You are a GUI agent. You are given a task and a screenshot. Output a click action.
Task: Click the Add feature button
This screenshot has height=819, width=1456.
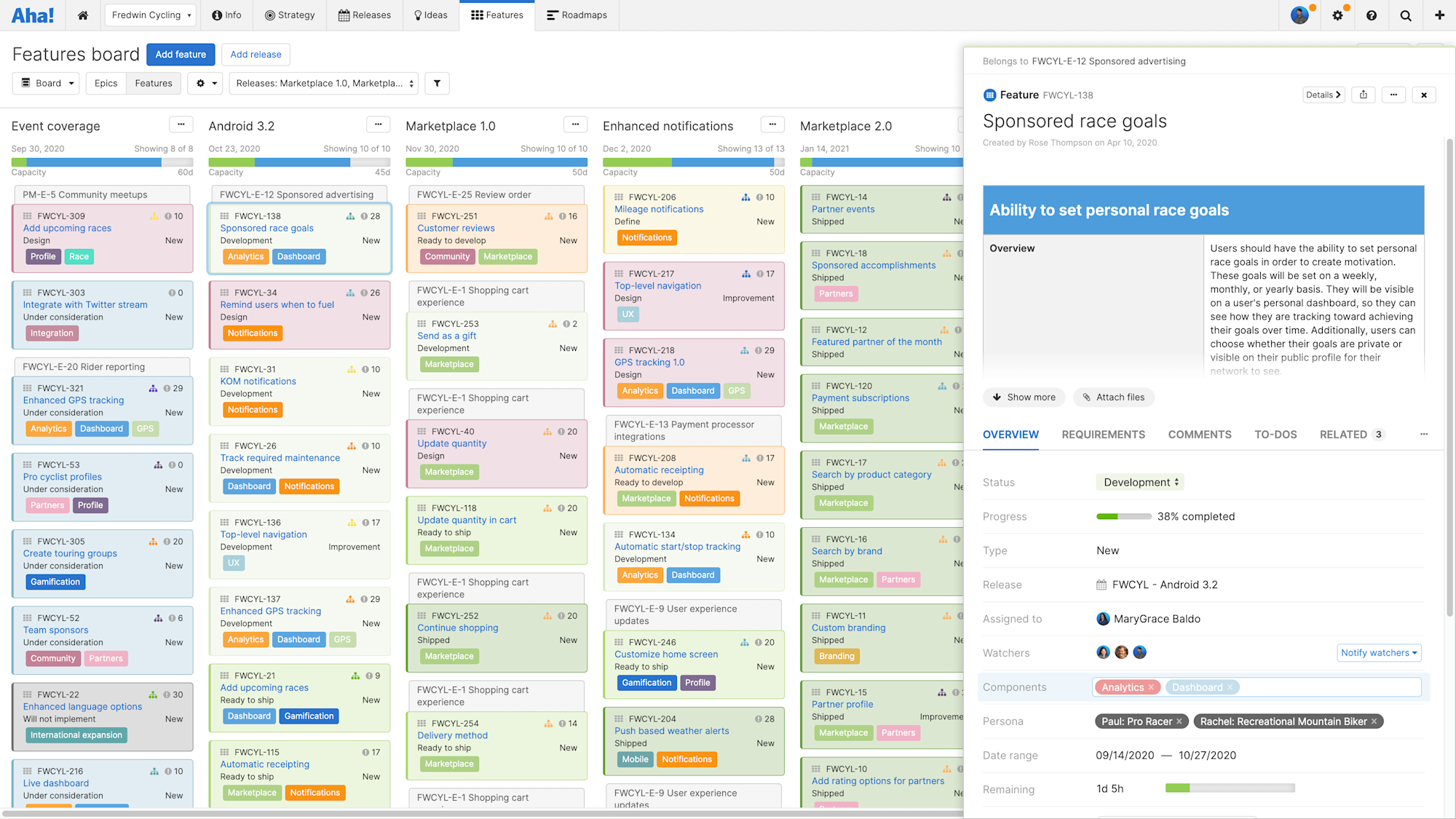[180, 55]
